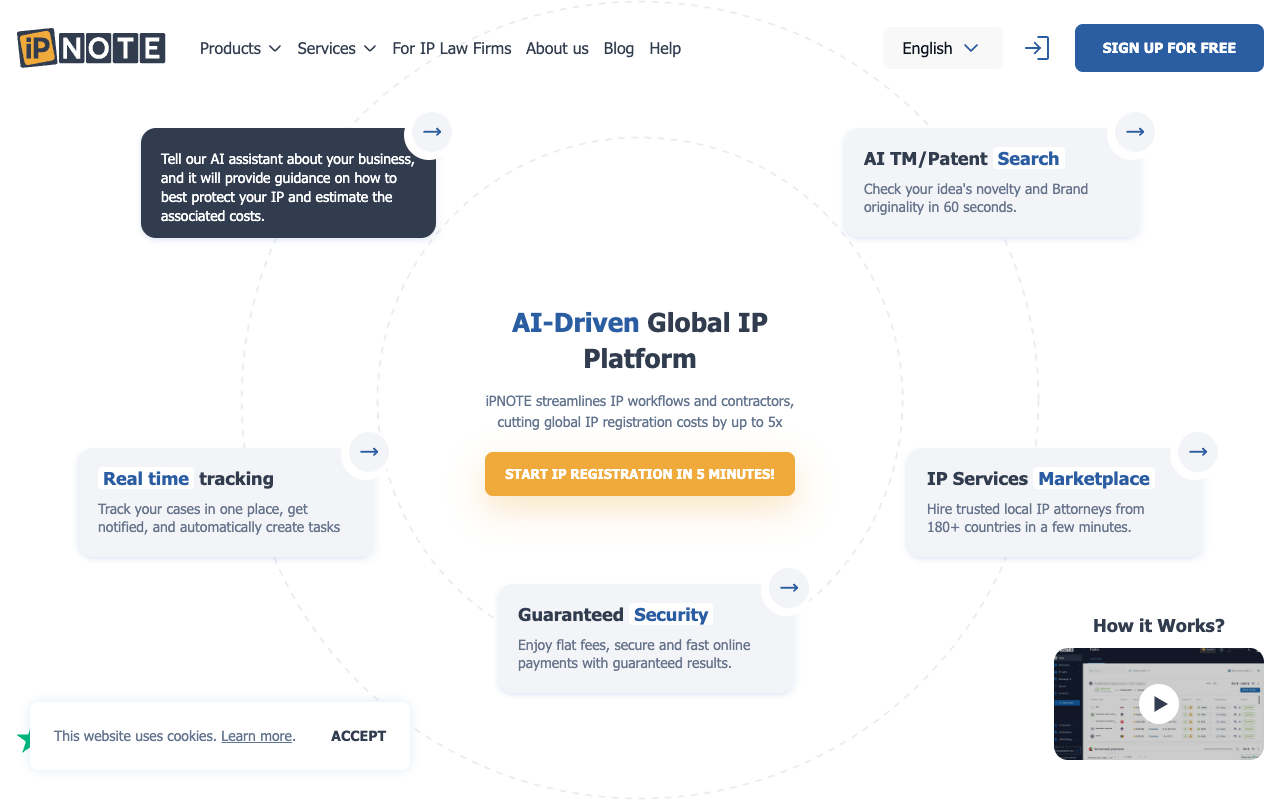Click Sign Up For Free button

tap(1169, 48)
